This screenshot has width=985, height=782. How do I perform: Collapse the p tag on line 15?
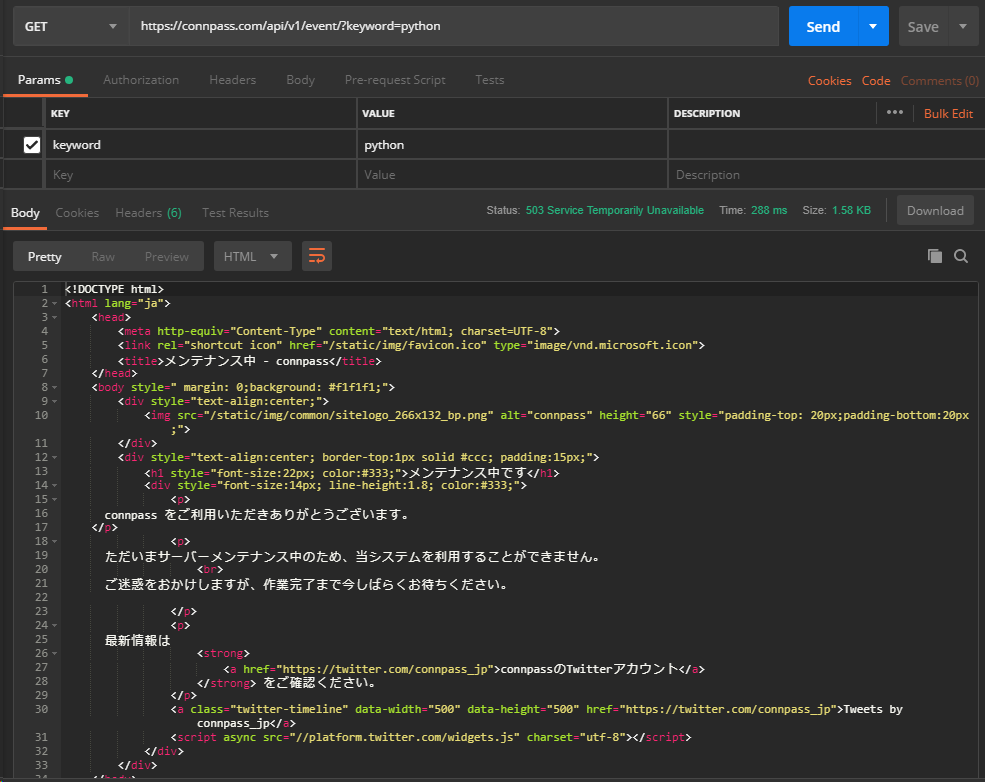[x=55, y=499]
